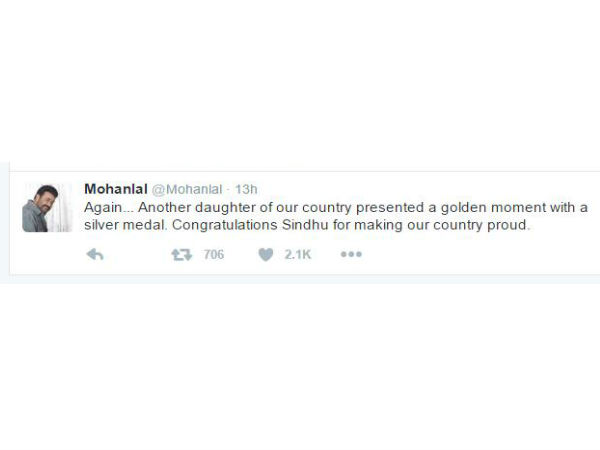Click the blank area below the tweet card
This screenshot has height=450, width=600.
tap(300, 360)
